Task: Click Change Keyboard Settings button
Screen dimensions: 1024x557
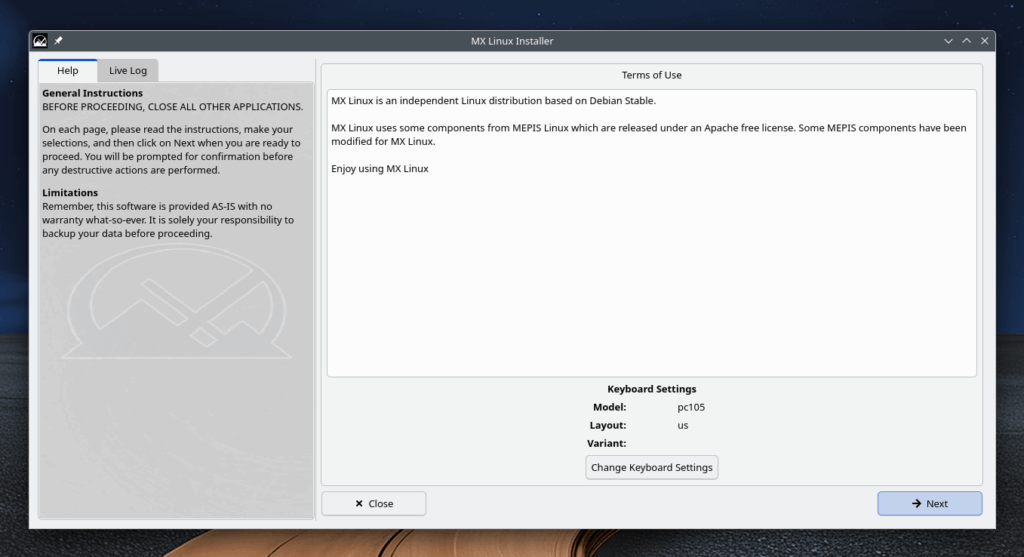Action: click(x=652, y=468)
